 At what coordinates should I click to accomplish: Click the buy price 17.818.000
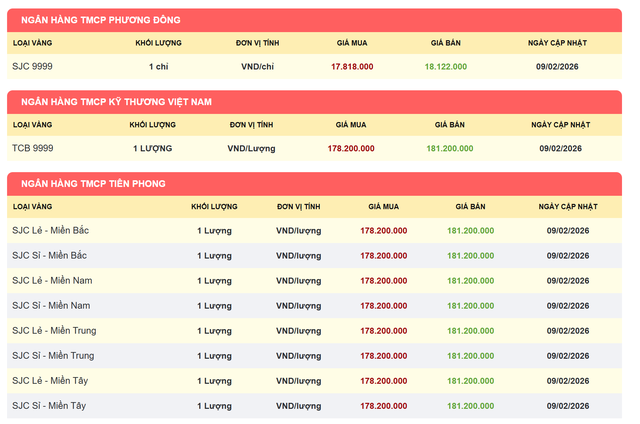point(352,66)
